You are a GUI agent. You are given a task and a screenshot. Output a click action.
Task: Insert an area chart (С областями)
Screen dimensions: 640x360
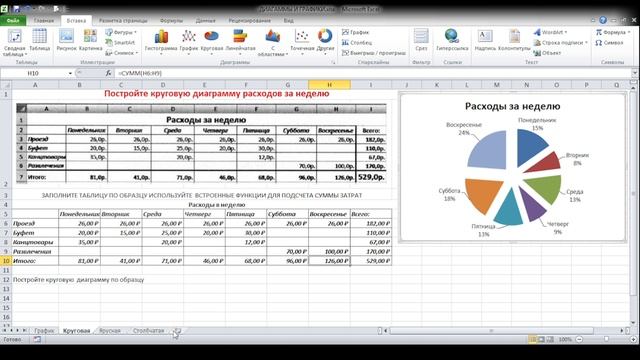(273, 42)
